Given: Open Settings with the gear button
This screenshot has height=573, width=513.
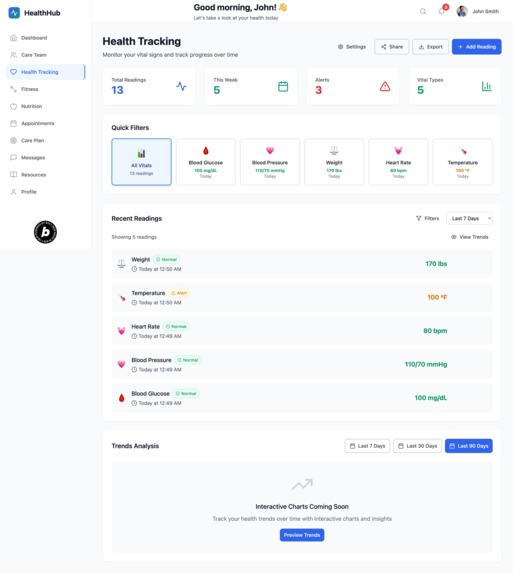Looking at the screenshot, I should pos(352,47).
